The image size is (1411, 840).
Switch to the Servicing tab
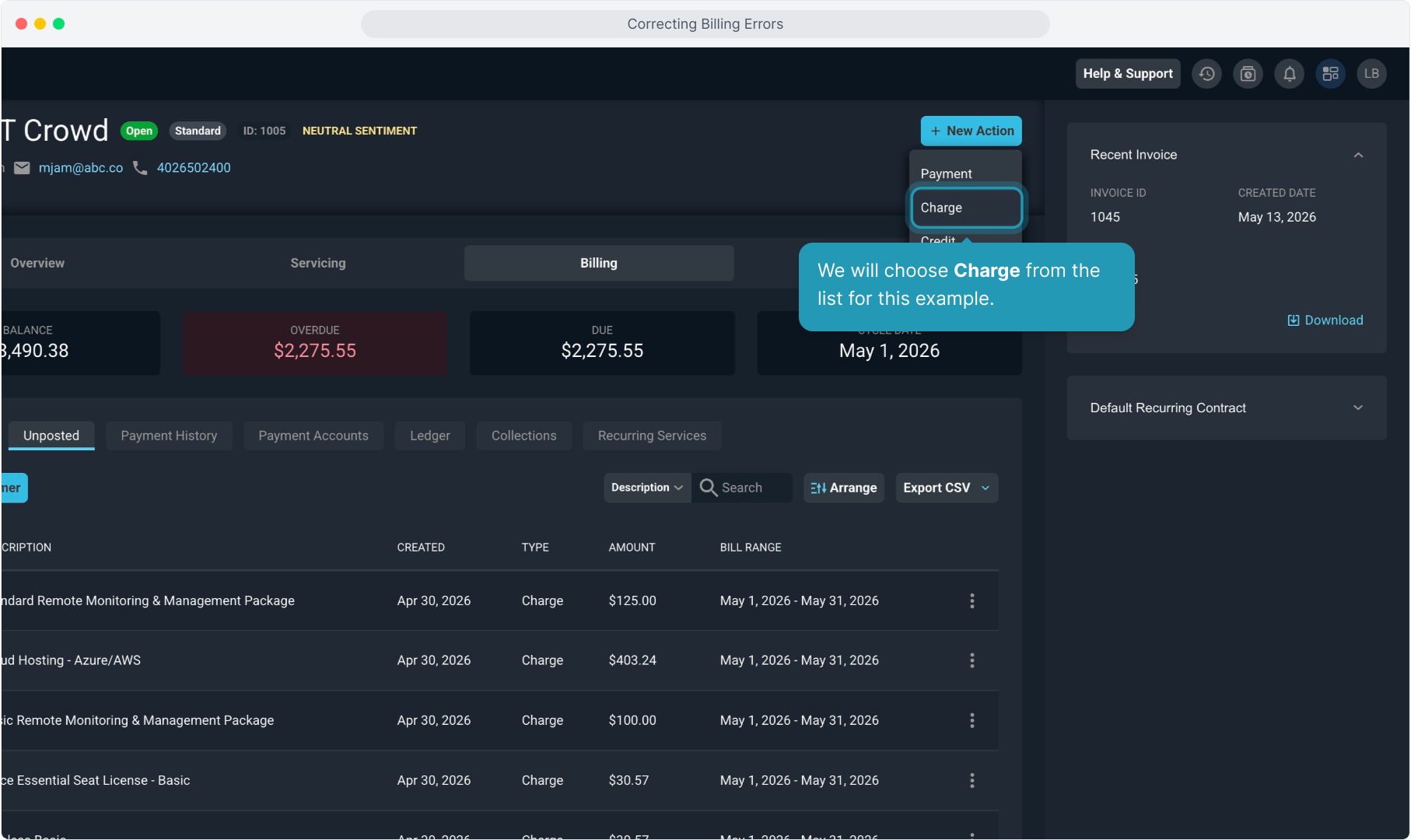318,263
